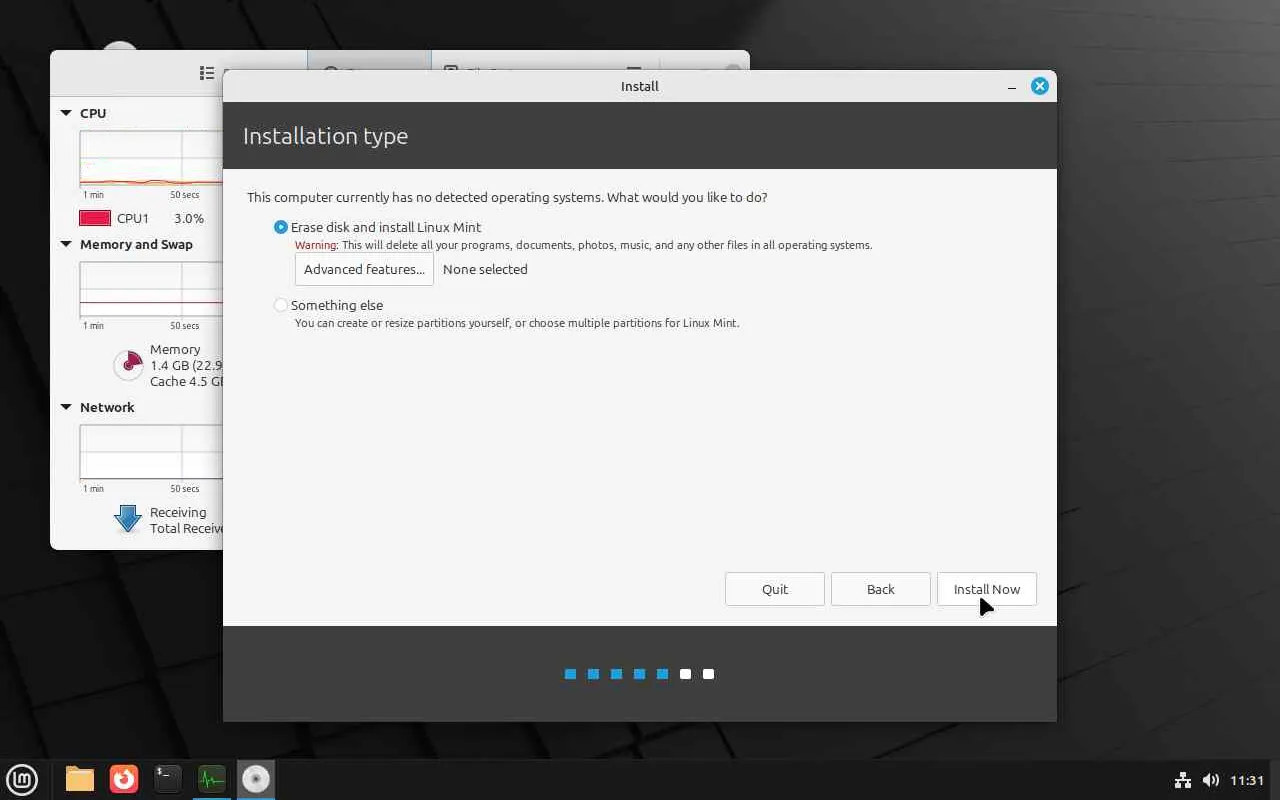Click the Processes list icon in System Monitor
This screenshot has height=800, width=1280.
click(207, 73)
